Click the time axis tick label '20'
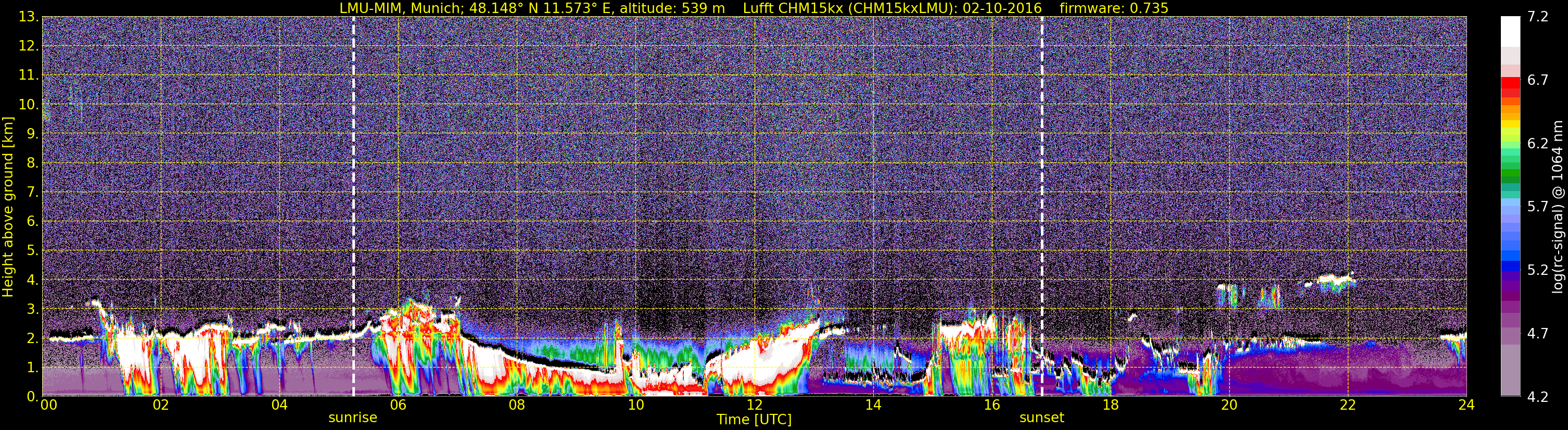This screenshot has width=1568, height=430. 1229,405
